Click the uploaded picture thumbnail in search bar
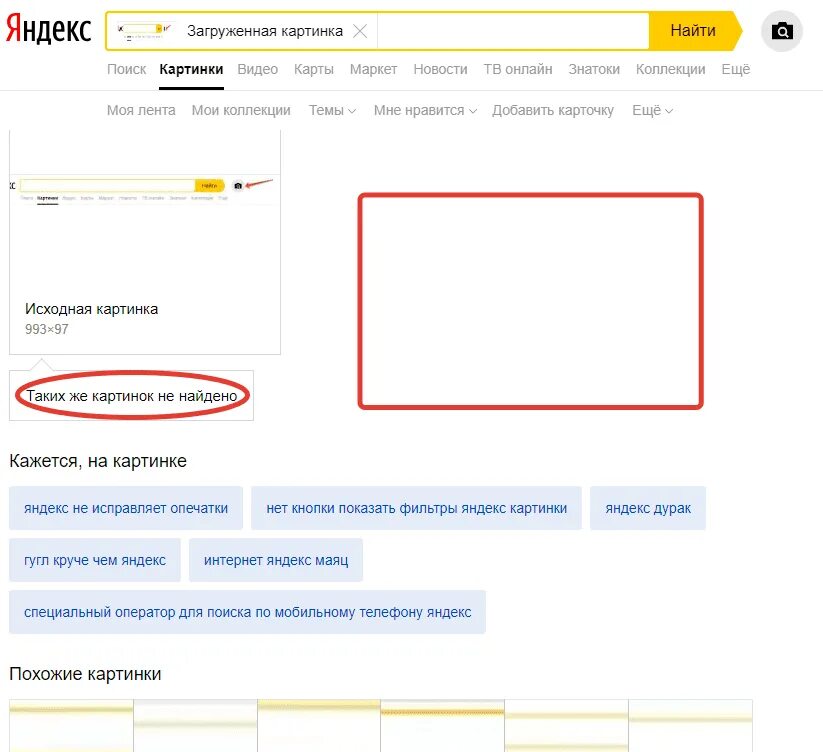The image size is (823, 752). pos(144,31)
